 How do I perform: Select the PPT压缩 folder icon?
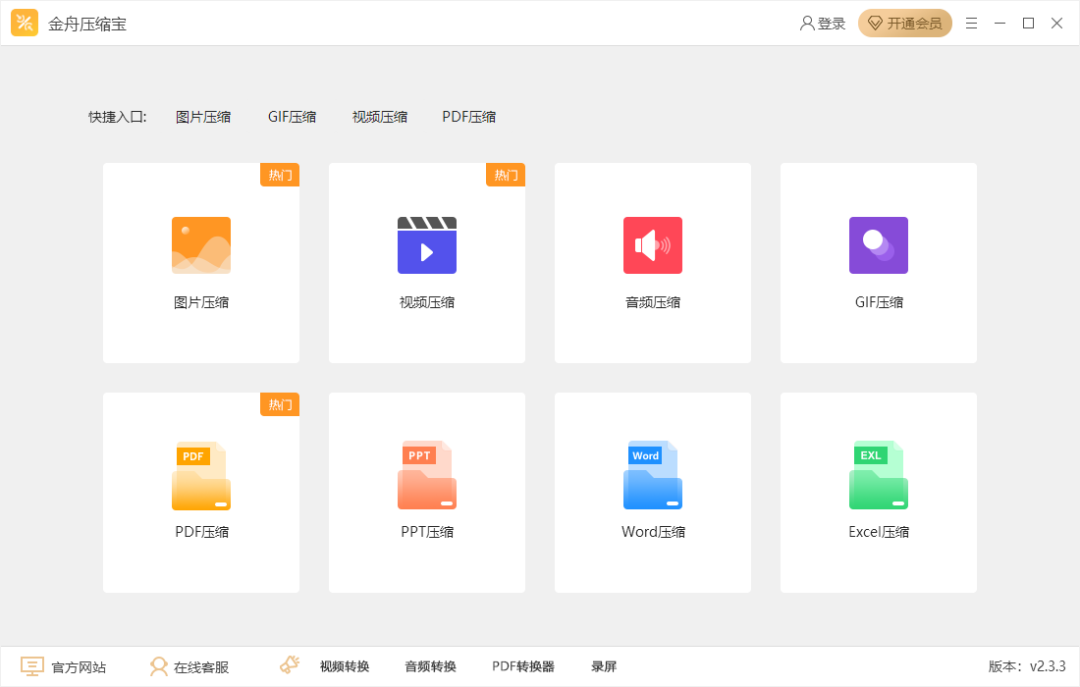pos(427,475)
